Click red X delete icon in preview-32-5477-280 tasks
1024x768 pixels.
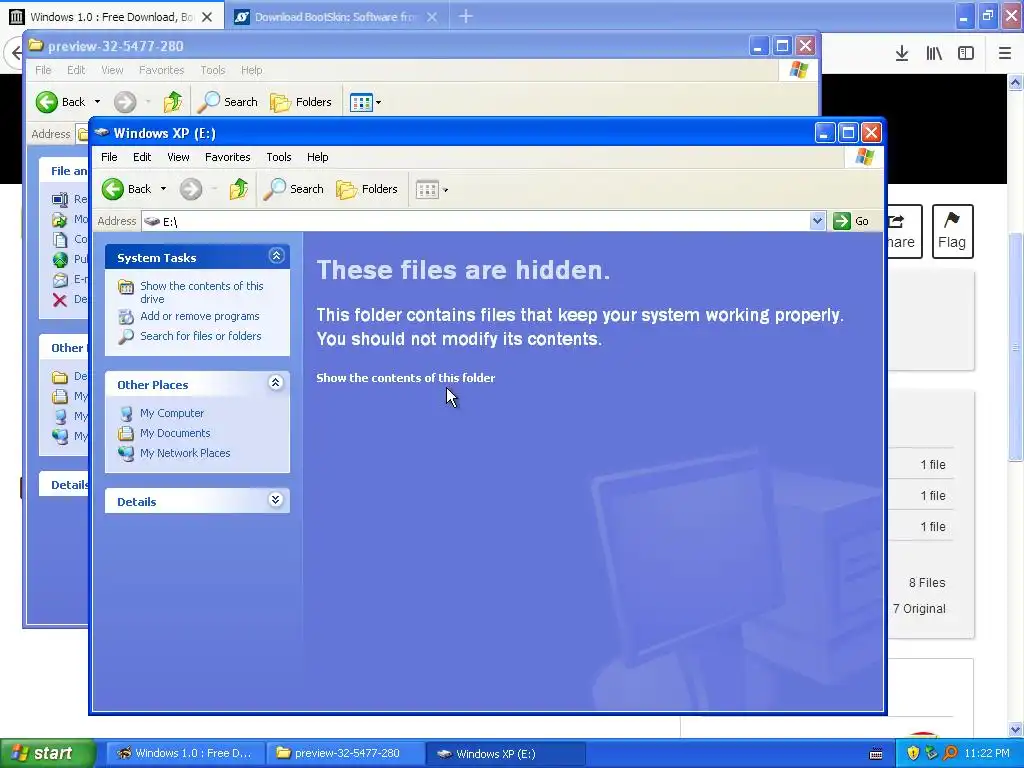pyautogui.click(x=60, y=300)
